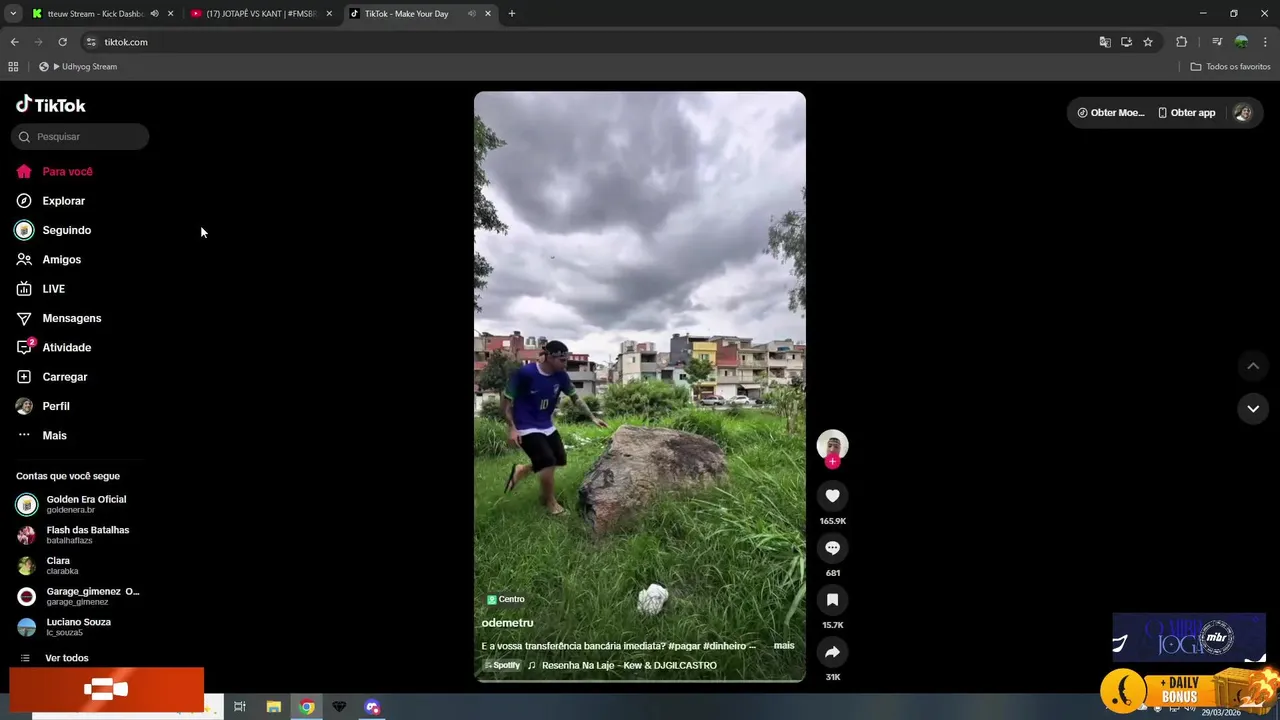
Task: Close the JOTAPÊ VS KANT tab
Action: pyautogui.click(x=329, y=14)
